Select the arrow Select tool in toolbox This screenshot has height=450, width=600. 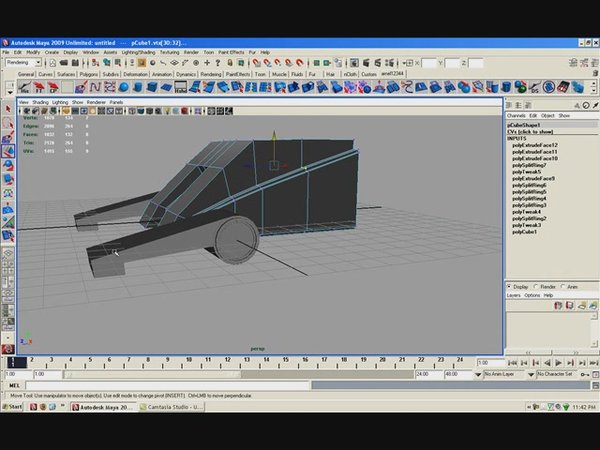pyautogui.click(x=8, y=108)
